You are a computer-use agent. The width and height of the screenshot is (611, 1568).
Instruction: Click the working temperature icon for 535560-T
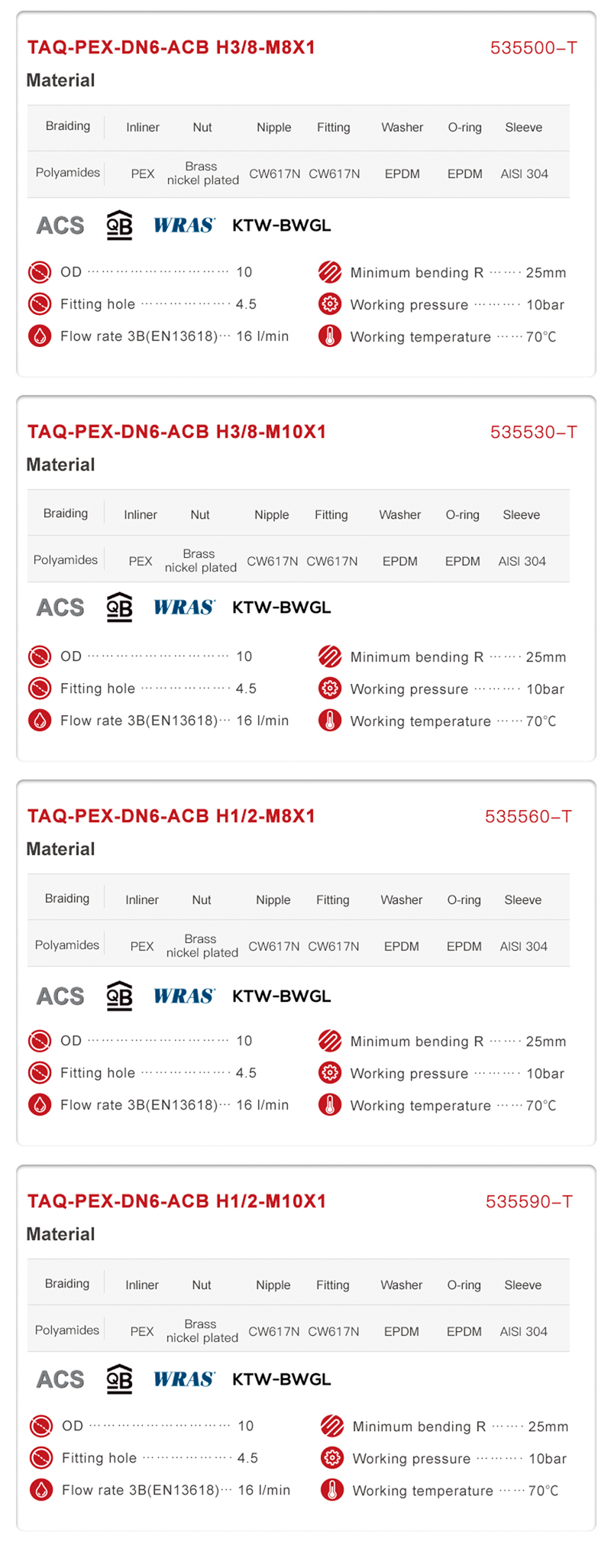(x=330, y=1105)
